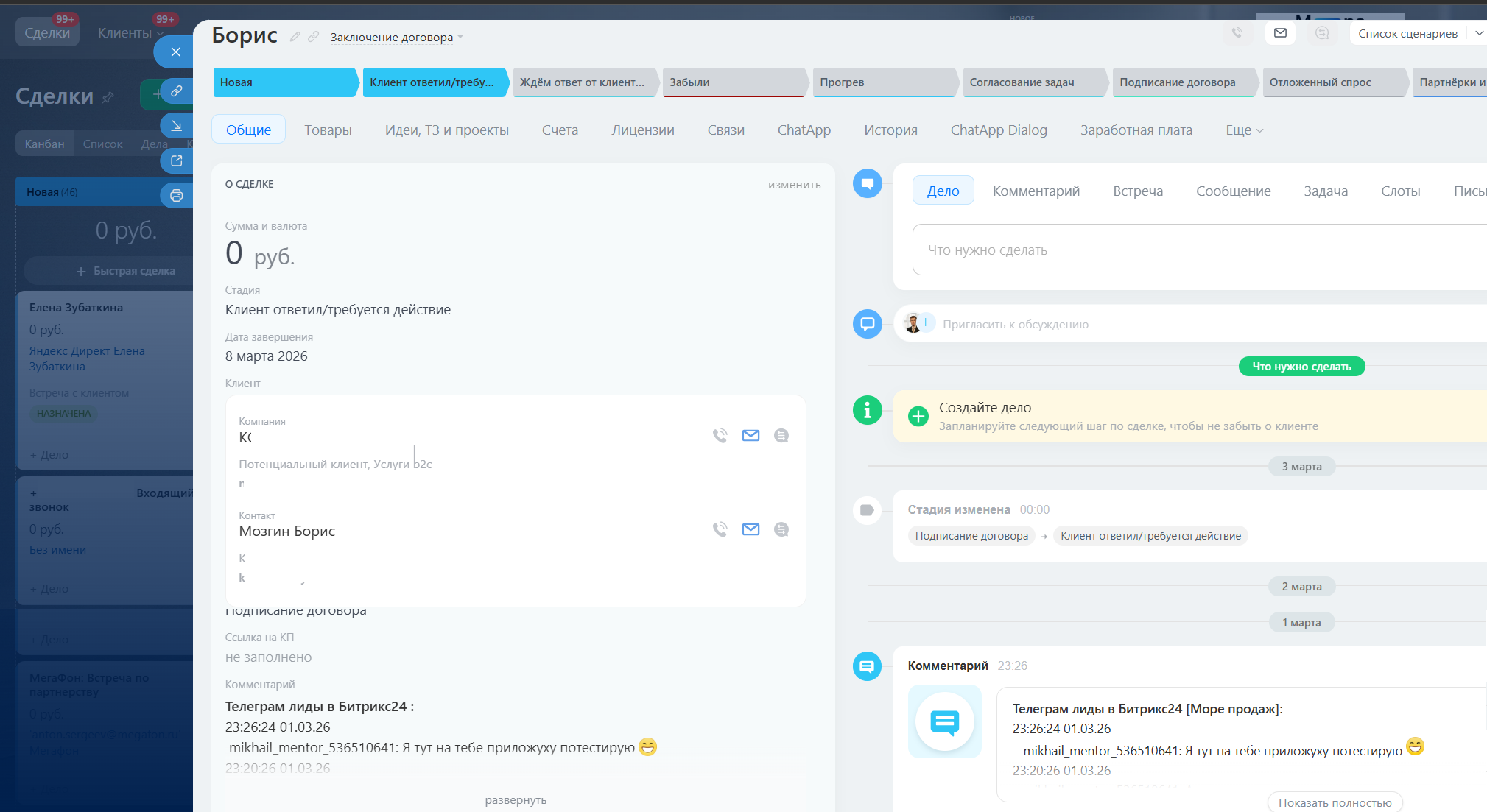Screen dimensions: 1487x812
Task: Click развернуть to expand comment field
Action: click(516, 800)
